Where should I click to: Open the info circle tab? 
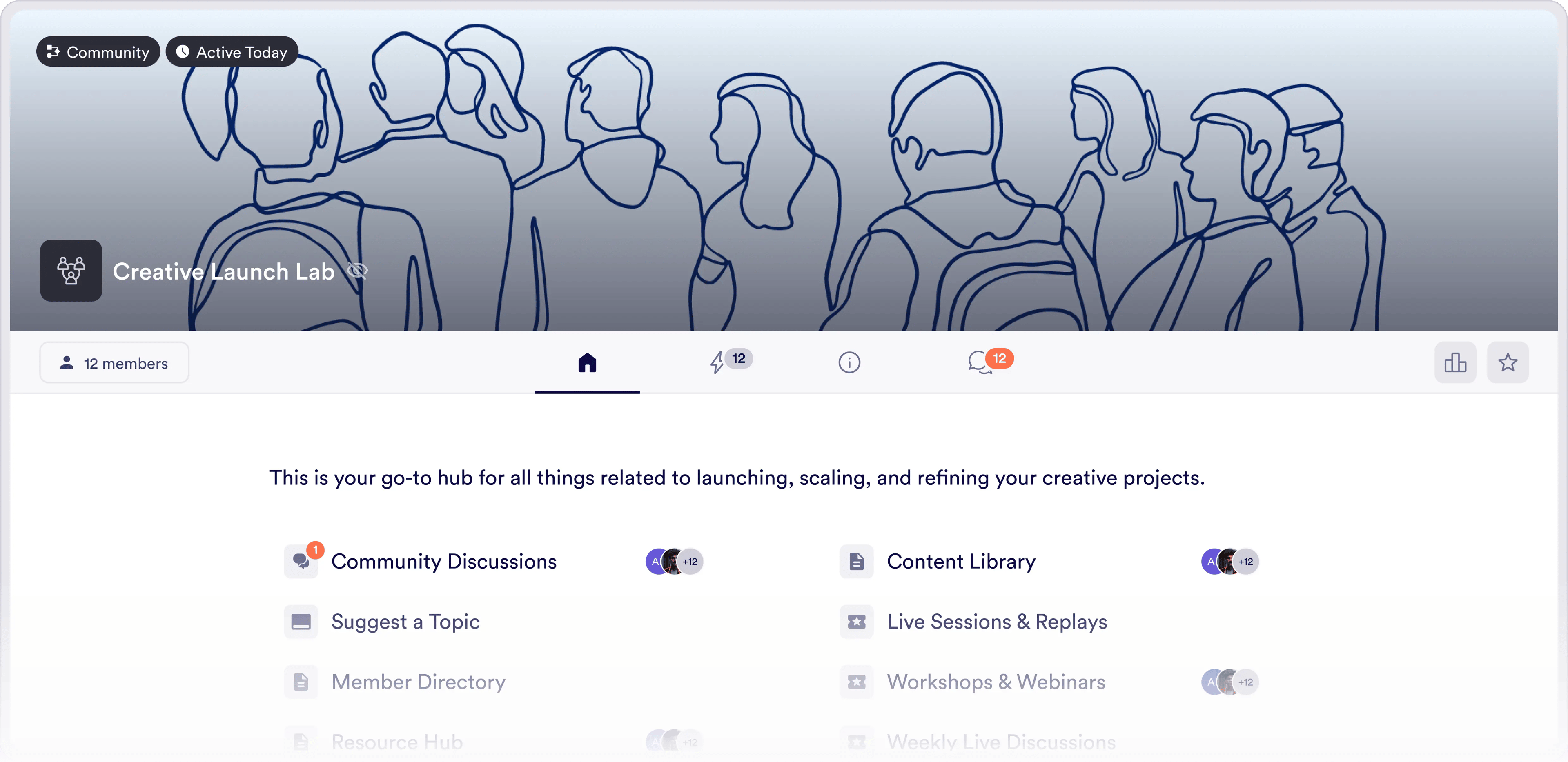point(849,363)
